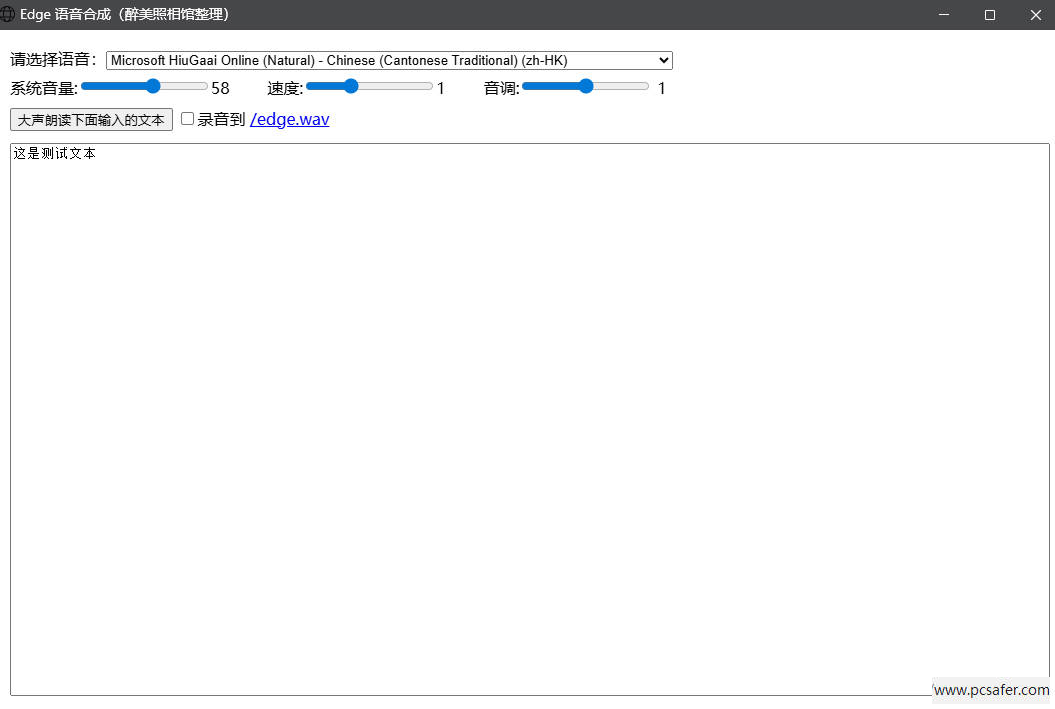Click the system volume value 58
The height and width of the screenshot is (709, 1055).
pyautogui.click(x=220, y=88)
